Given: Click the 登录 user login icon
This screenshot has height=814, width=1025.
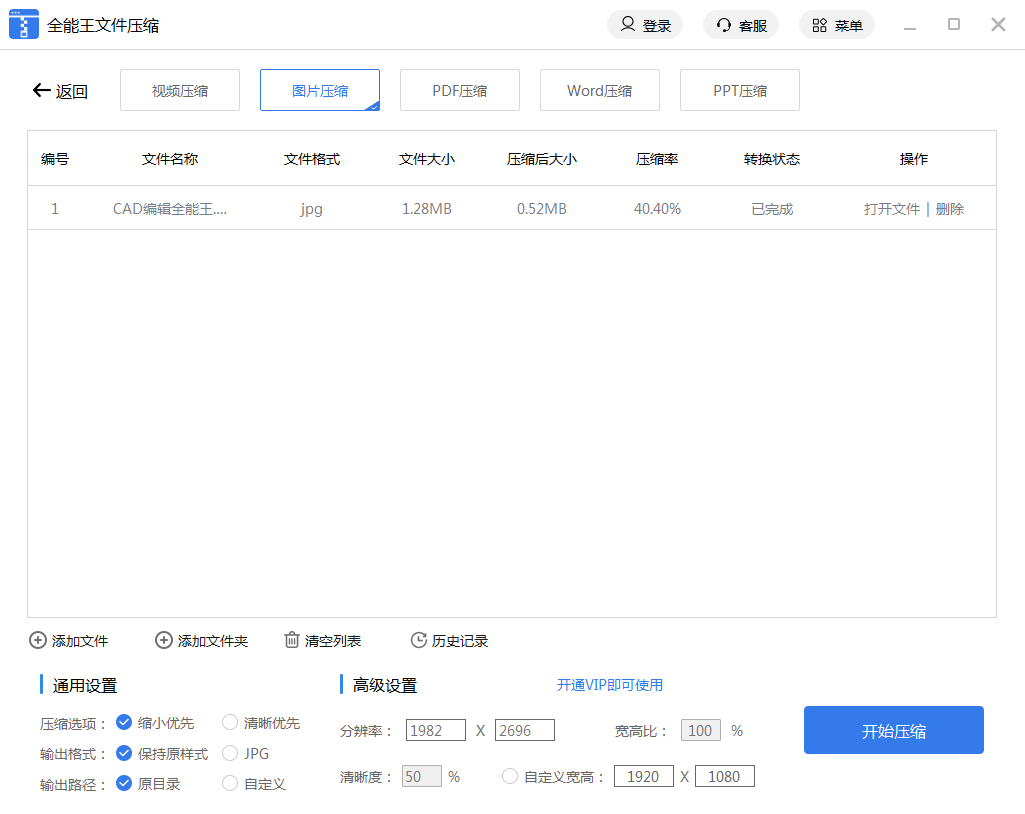Looking at the screenshot, I should (x=628, y=25).
